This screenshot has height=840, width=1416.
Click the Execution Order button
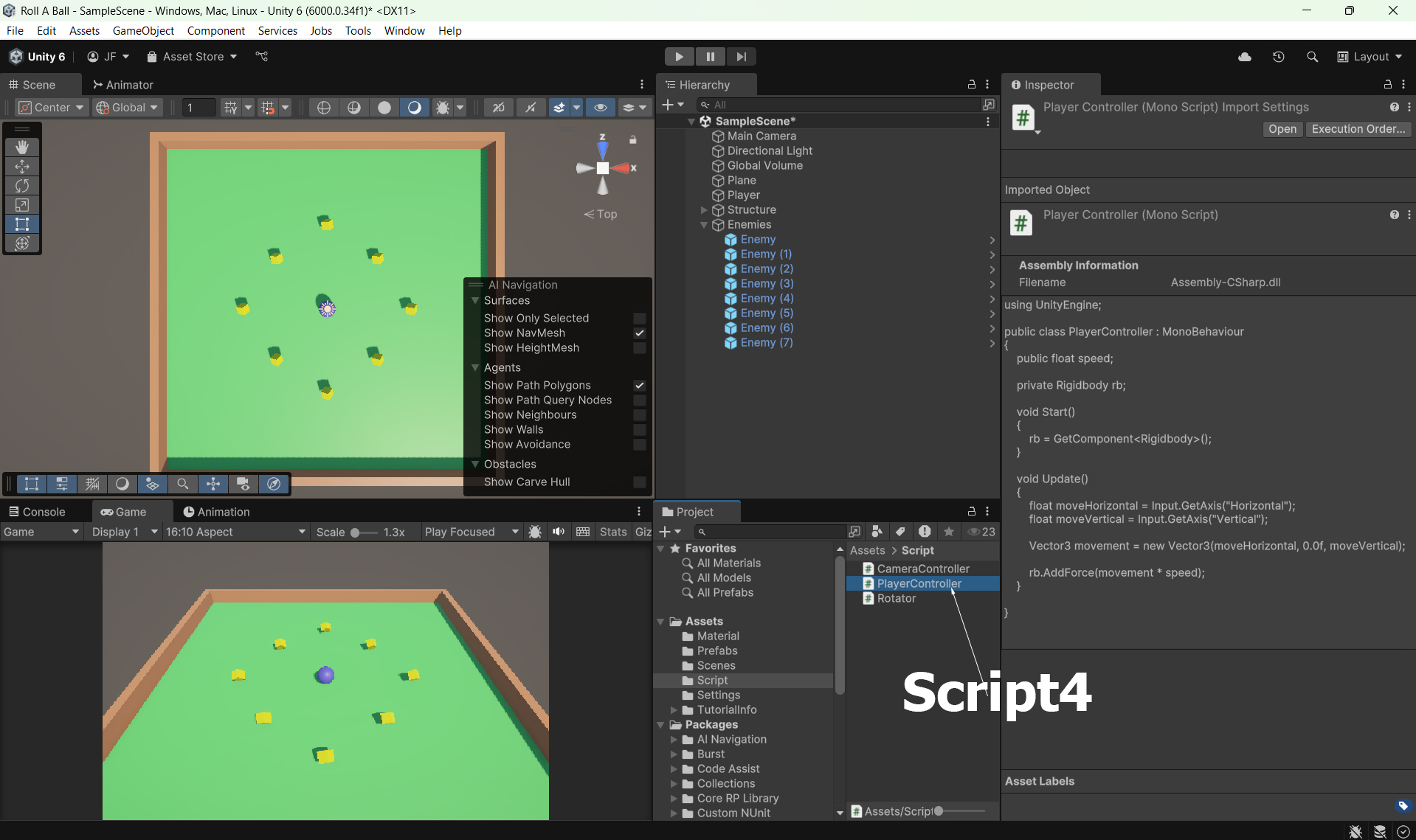[x=1358, y=129]
